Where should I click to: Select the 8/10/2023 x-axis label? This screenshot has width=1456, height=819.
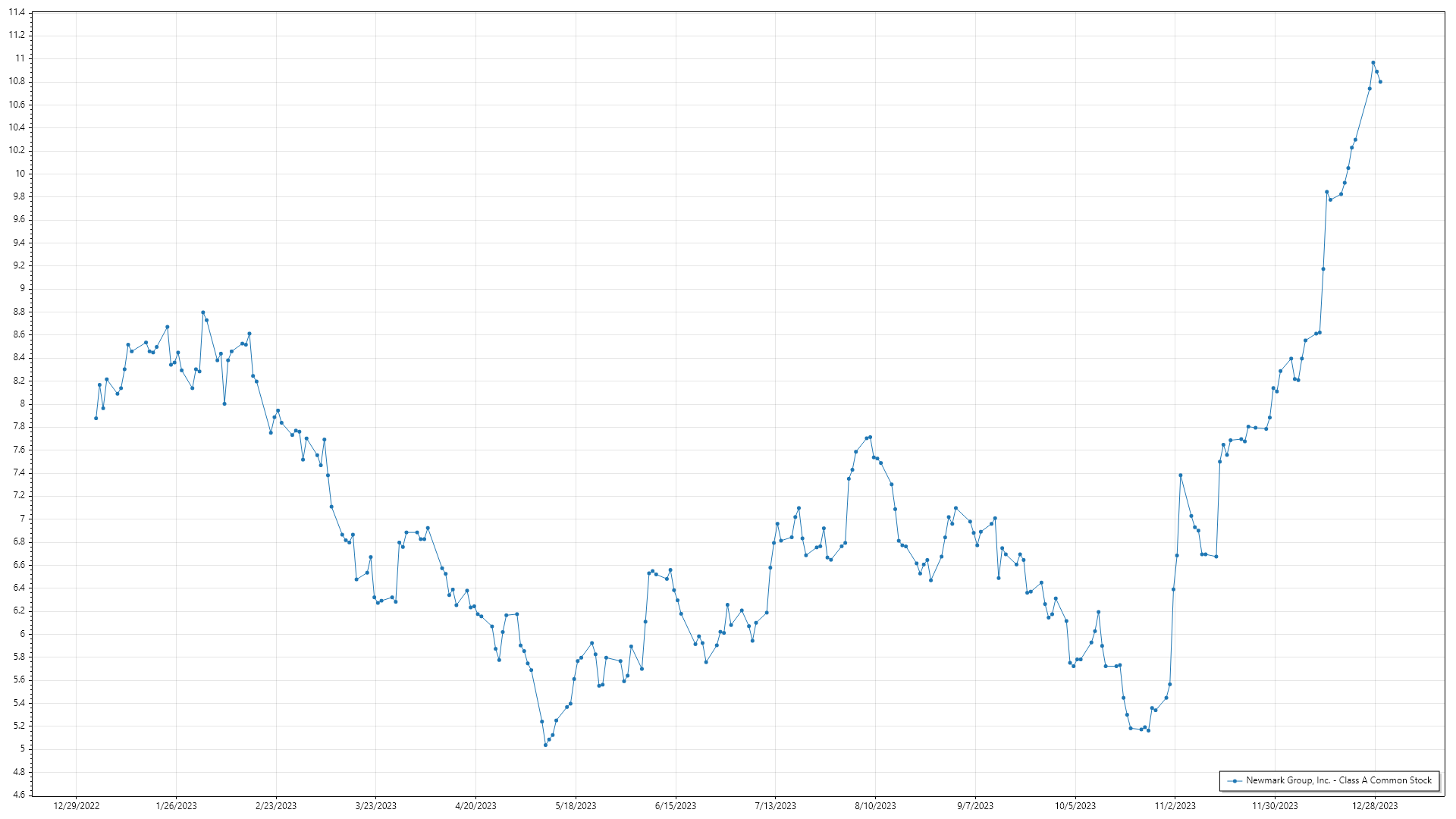pyautogui.click(x=875, y=806)
